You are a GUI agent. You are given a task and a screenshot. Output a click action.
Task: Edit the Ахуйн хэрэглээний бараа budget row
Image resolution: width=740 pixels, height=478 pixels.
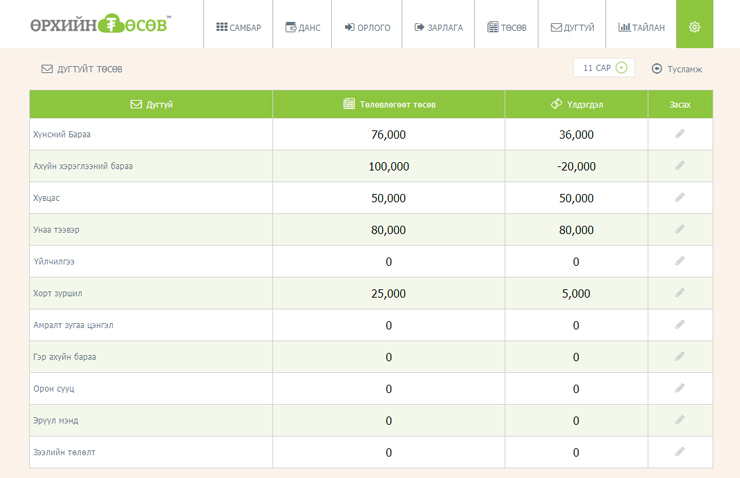coord(680,166)
